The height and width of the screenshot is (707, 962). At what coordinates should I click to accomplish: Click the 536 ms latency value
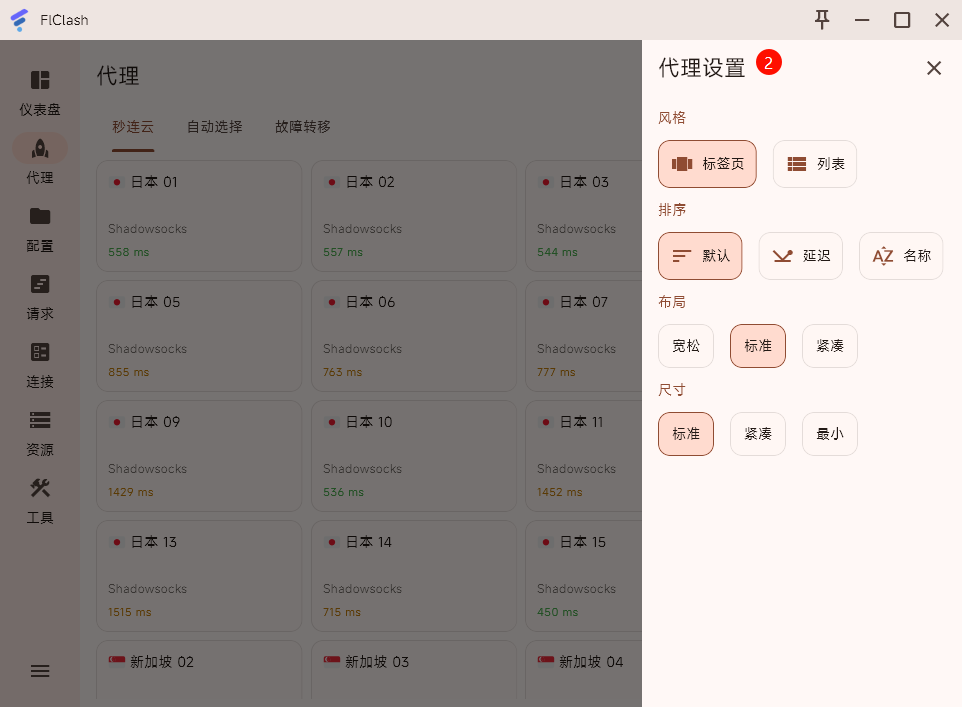tap(344, 492)
